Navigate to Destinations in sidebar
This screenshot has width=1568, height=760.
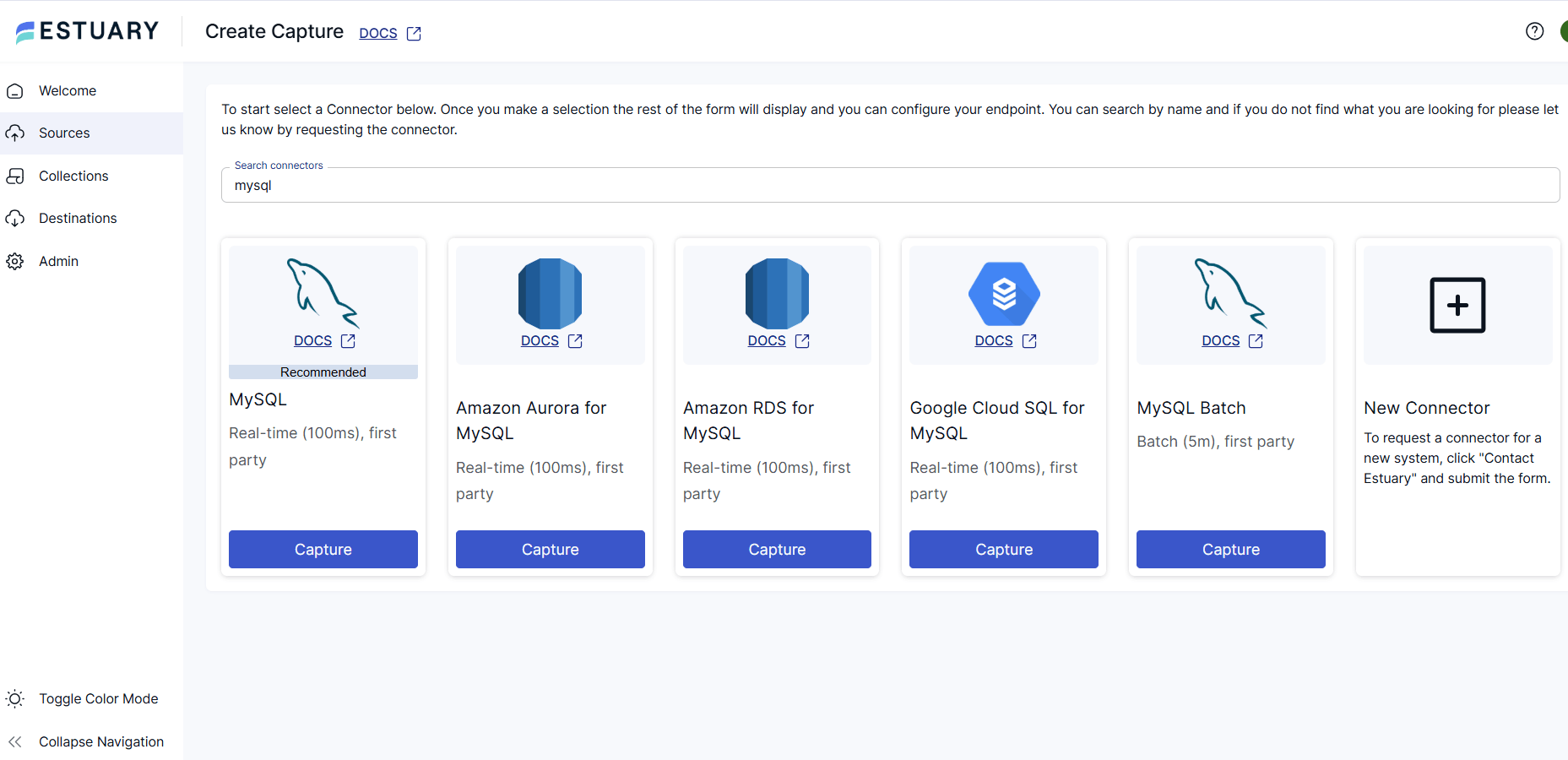pos(78,219)
